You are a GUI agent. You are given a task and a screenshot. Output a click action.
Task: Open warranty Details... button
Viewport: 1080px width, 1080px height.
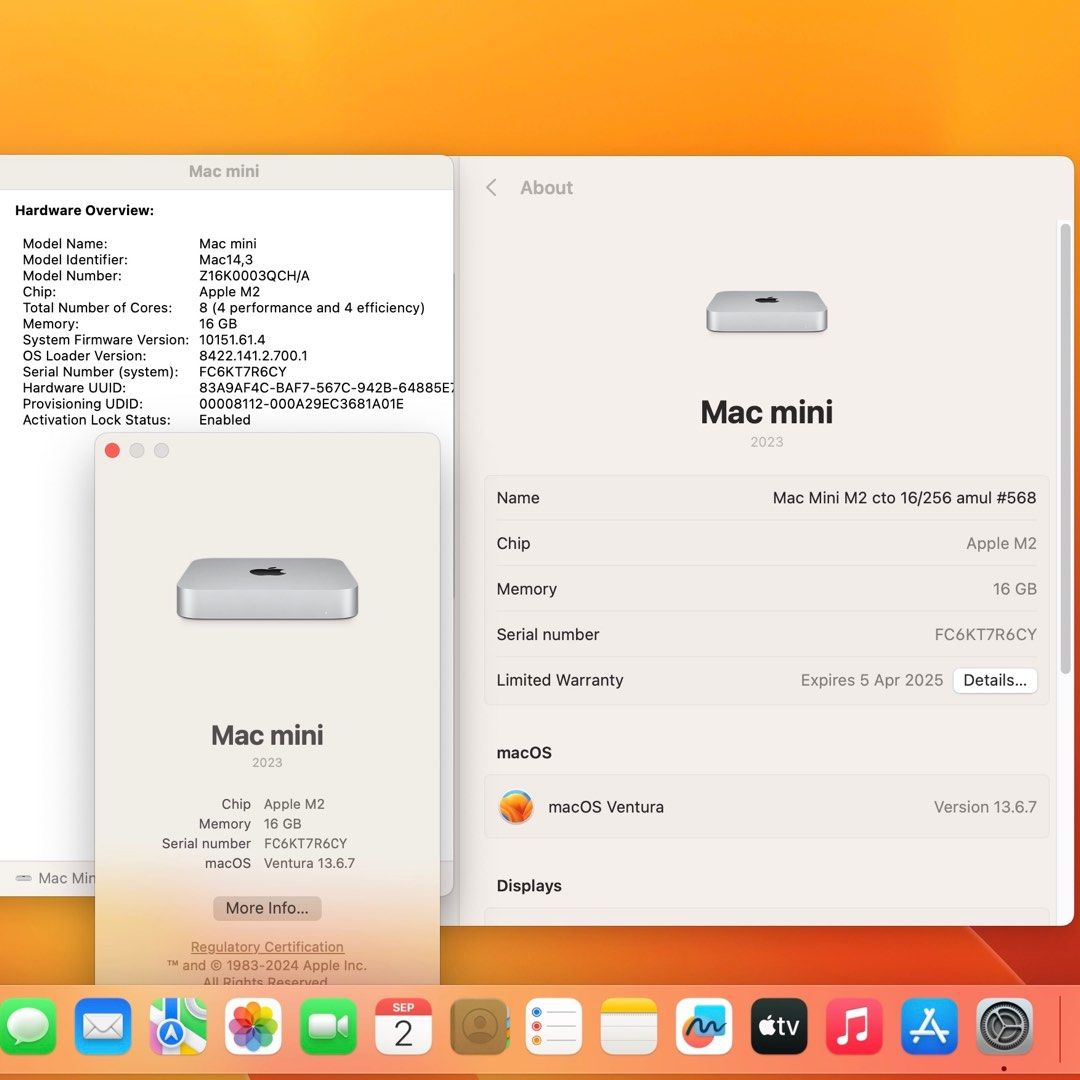point(995,681)
